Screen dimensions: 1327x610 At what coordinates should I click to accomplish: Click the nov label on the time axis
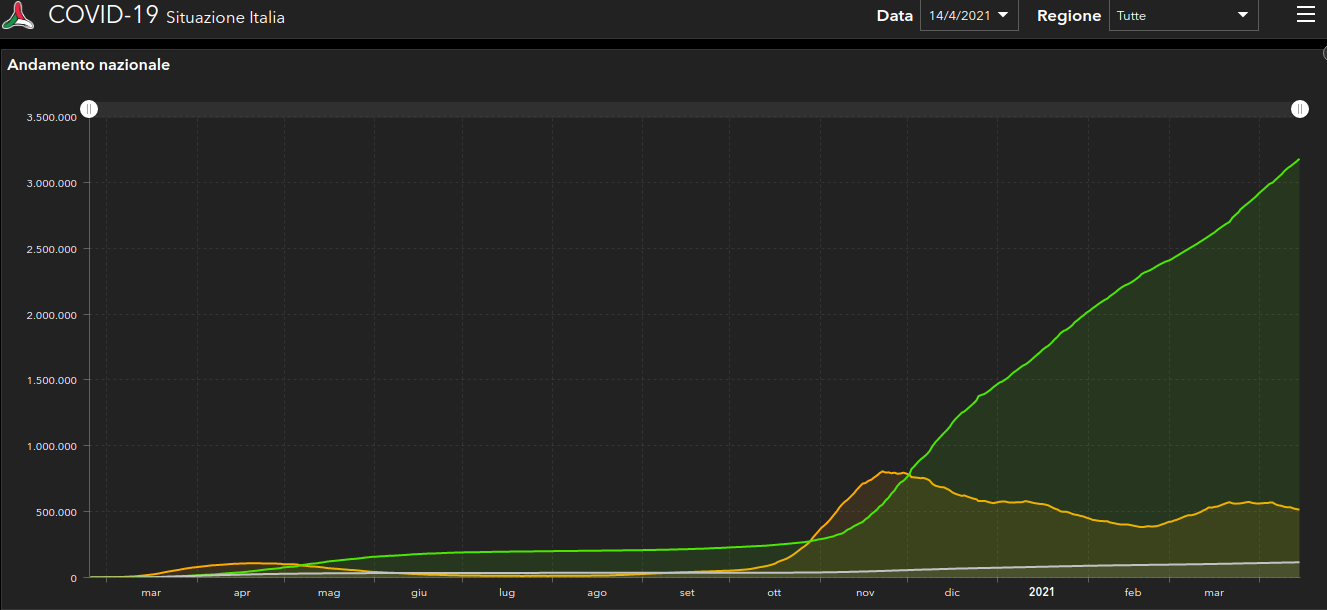[865, 593]
